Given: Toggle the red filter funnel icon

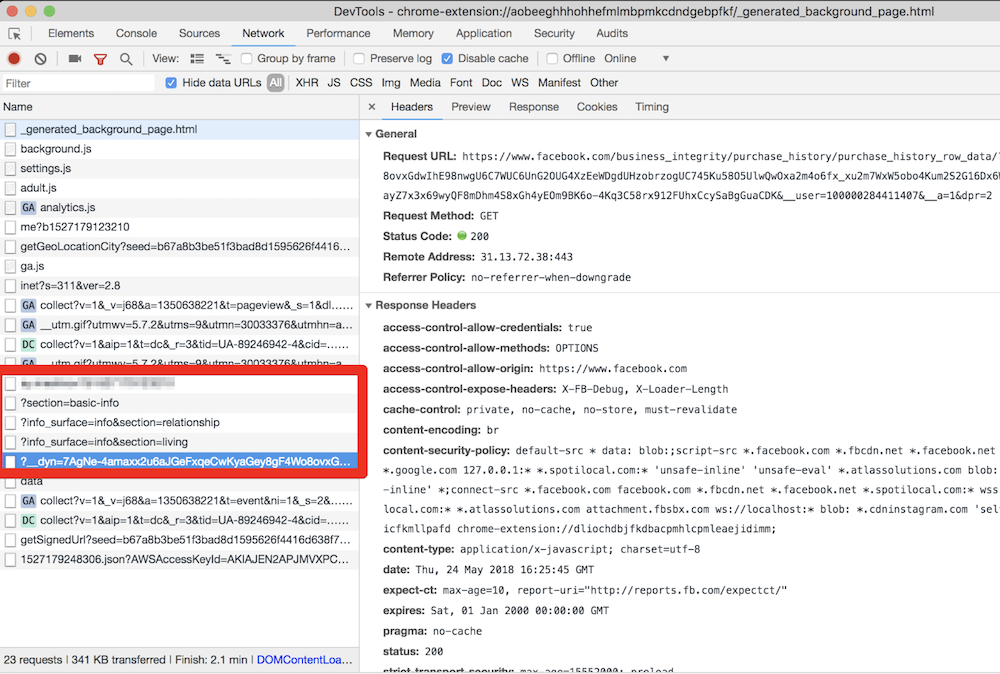Looking at the screenshot, I should tap(100, 59).
